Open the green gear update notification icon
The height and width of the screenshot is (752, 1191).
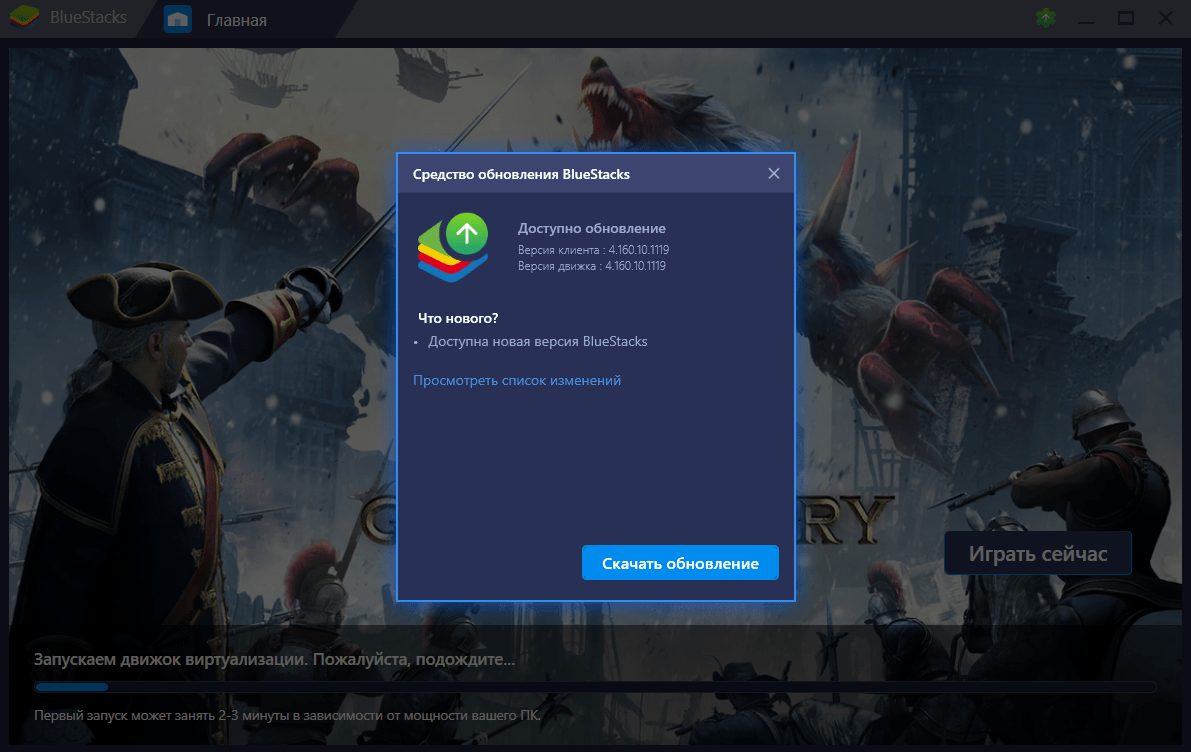pyautogui.click(x=1046, y=19)
